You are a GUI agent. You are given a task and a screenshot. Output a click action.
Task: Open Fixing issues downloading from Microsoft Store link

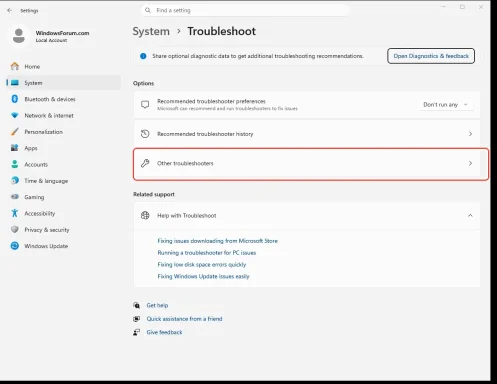click(x=217, y=241)
